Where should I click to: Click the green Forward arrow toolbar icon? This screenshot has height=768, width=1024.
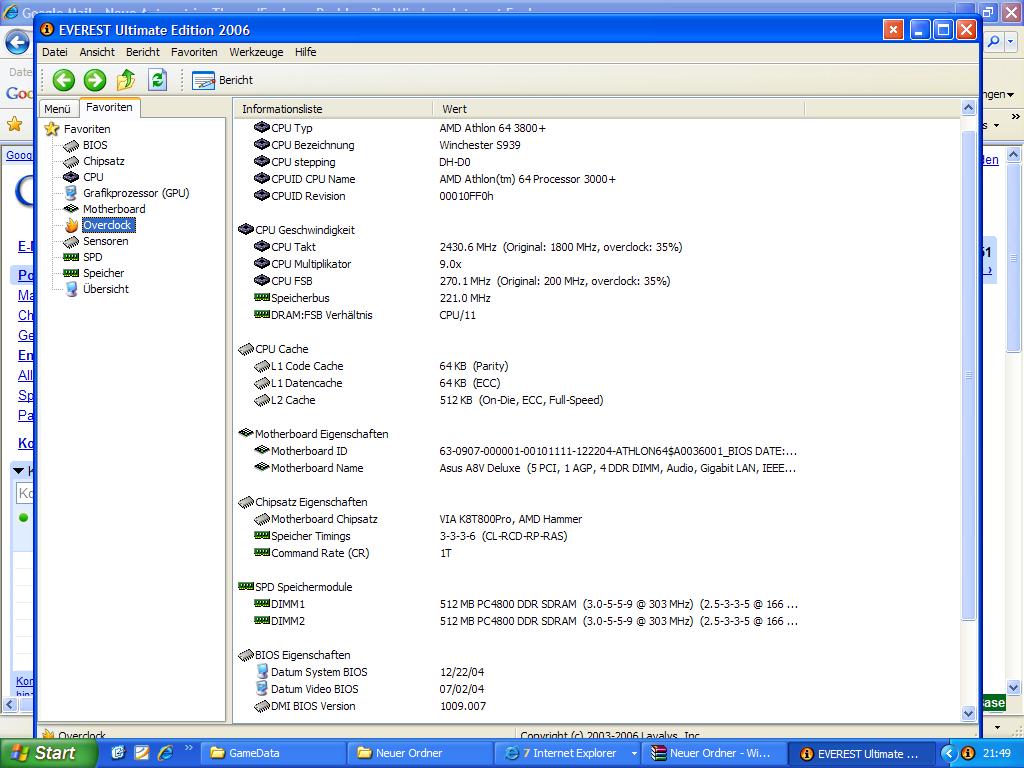[95, 80]
